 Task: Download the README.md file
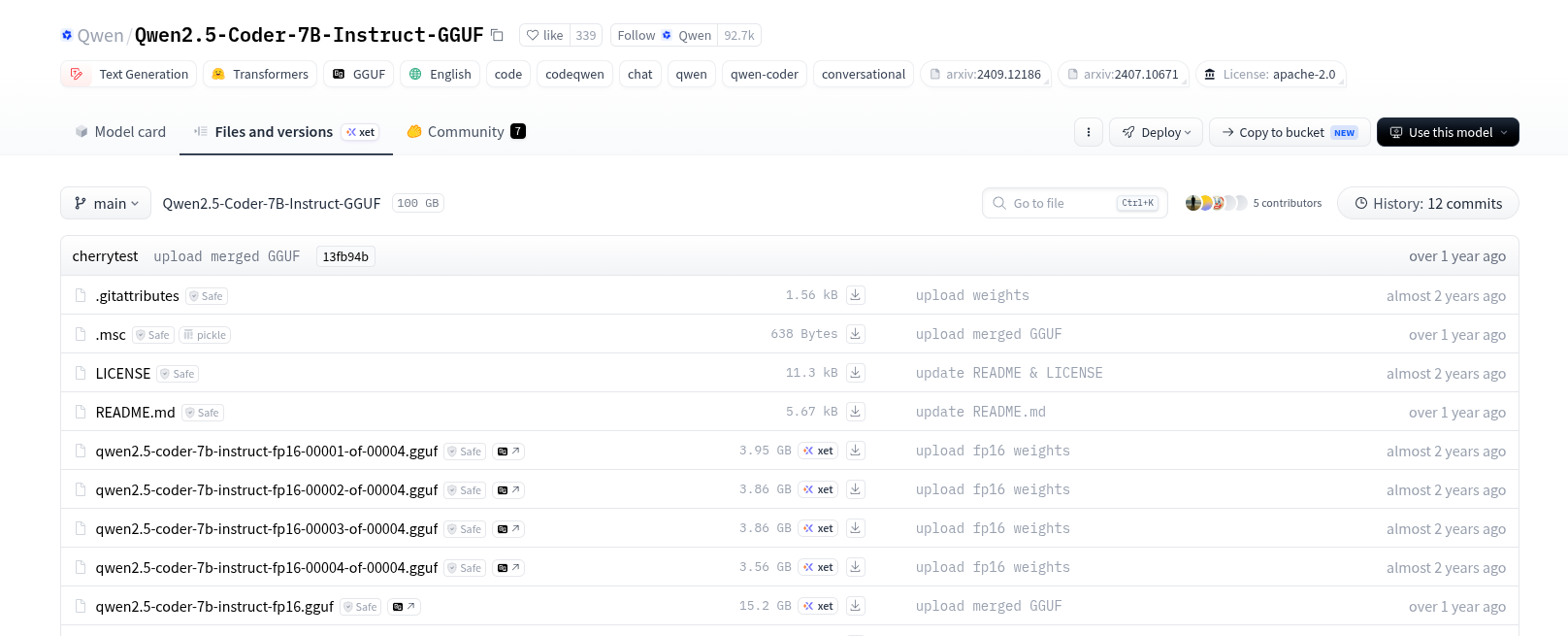coord(855,412)
